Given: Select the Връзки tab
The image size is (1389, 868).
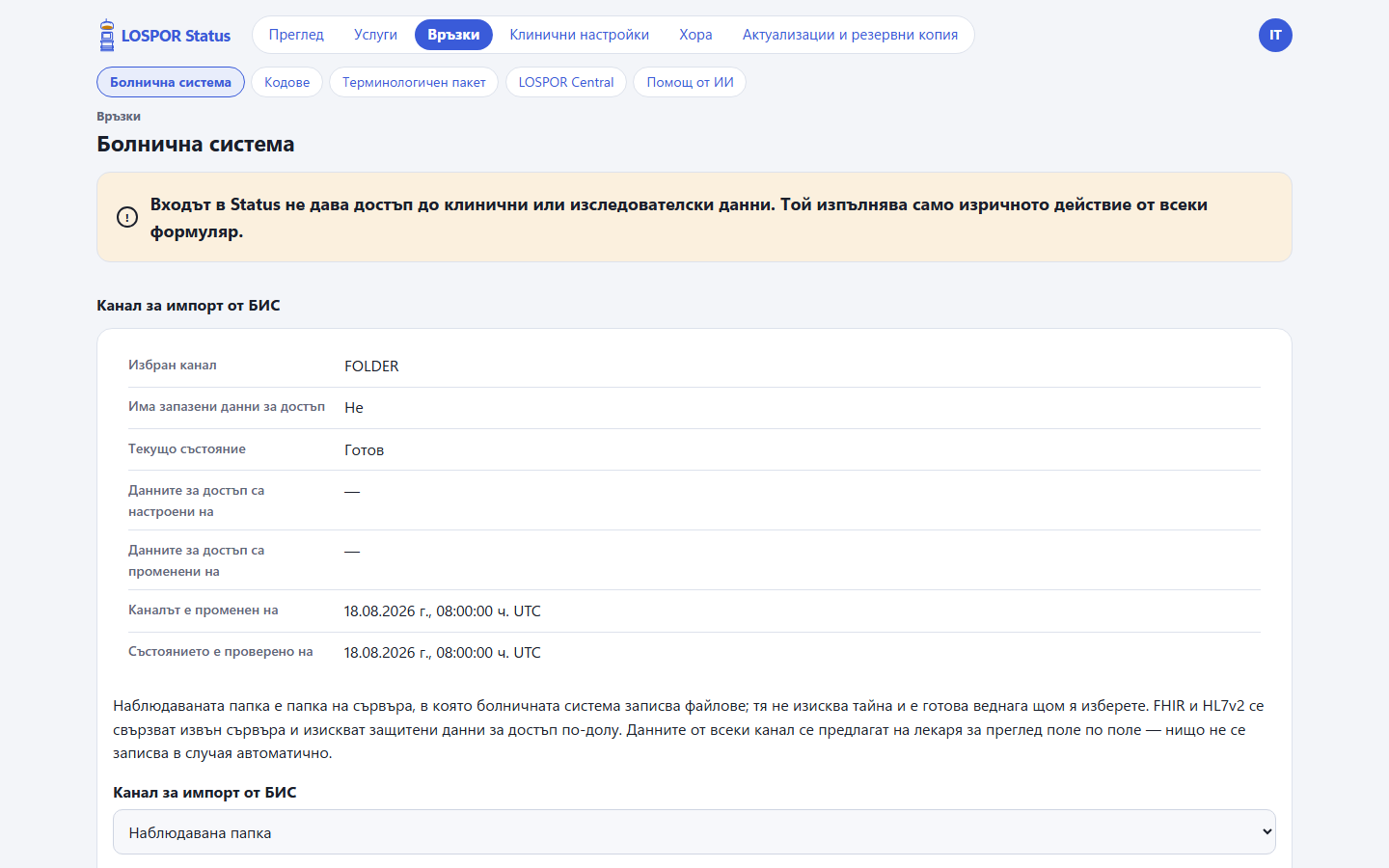Looking at the screenshot, I should click(453, 35).
